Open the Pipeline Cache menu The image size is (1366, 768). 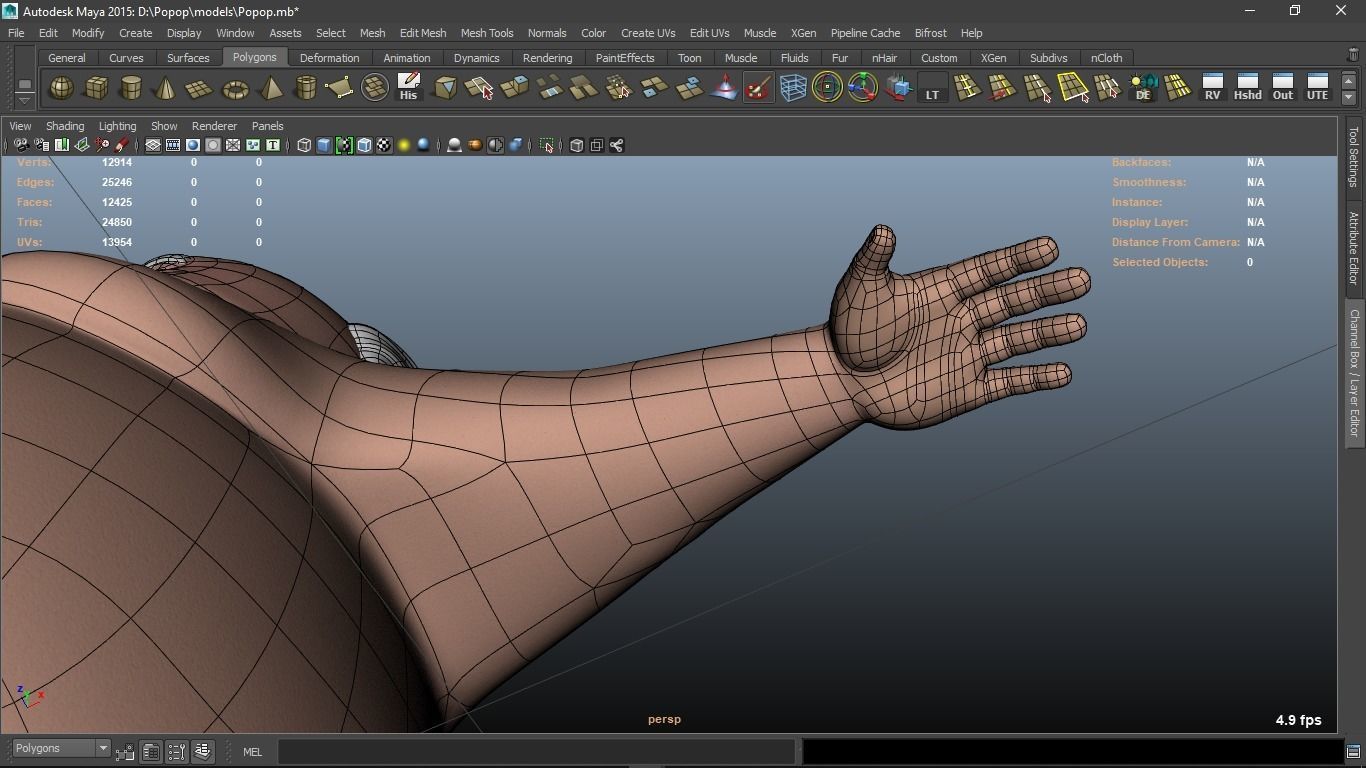point(865,33)
